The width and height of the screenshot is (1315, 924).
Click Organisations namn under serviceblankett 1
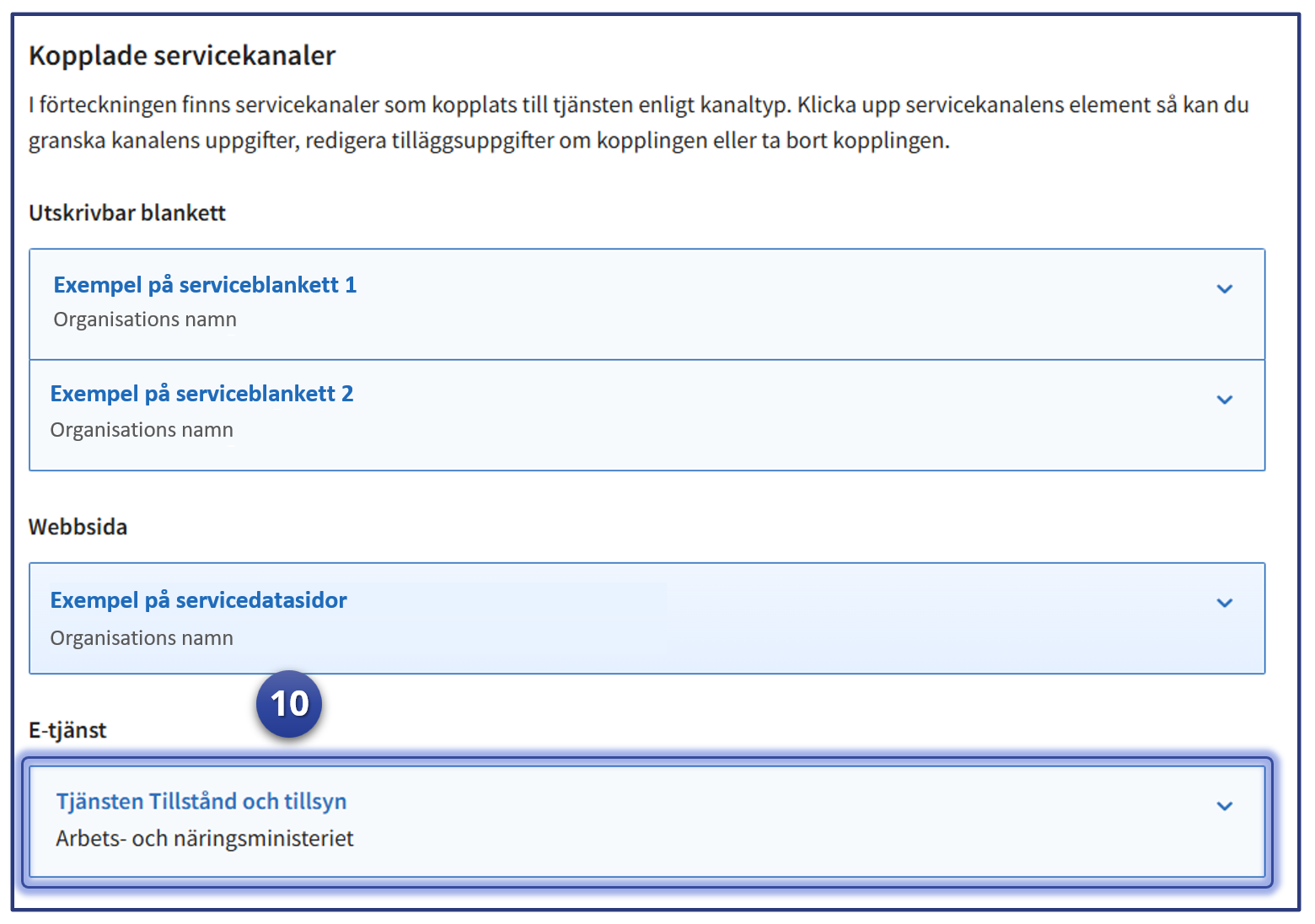[x=145, y=320]
